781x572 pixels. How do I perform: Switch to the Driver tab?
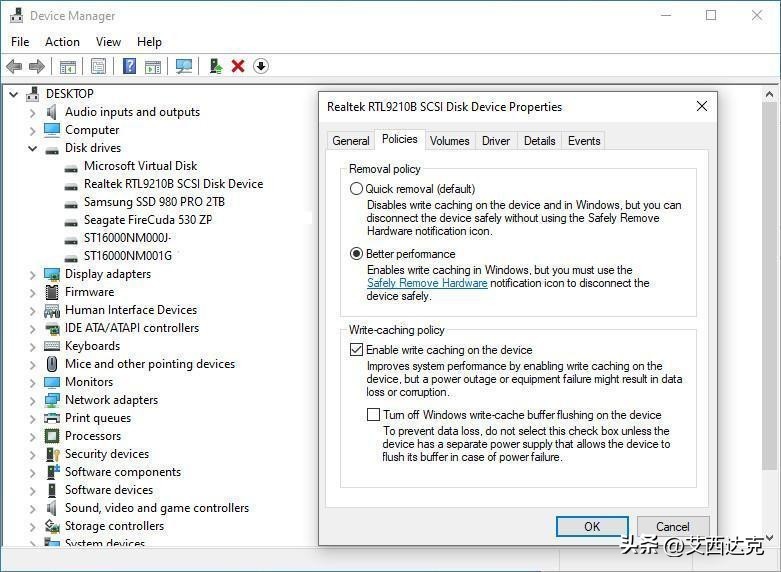[x=496, y=141]
